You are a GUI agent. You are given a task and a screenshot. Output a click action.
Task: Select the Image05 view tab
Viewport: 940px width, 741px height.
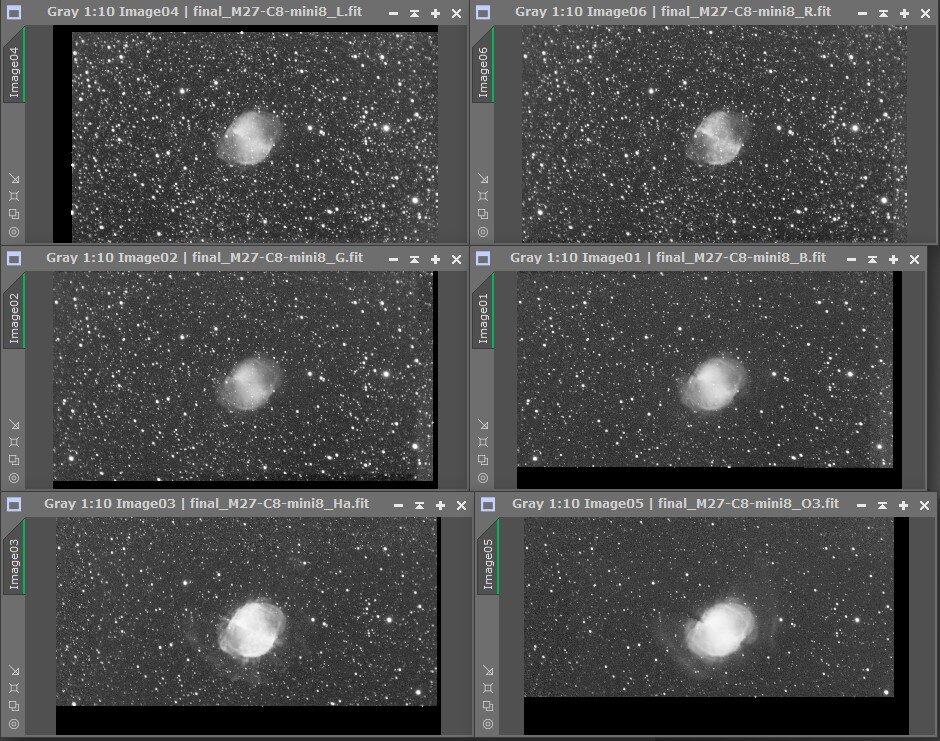488,557
